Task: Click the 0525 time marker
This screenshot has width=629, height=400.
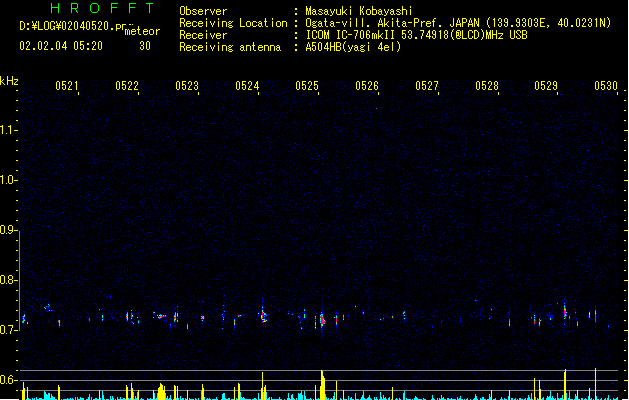Action: tap(307, 86)
